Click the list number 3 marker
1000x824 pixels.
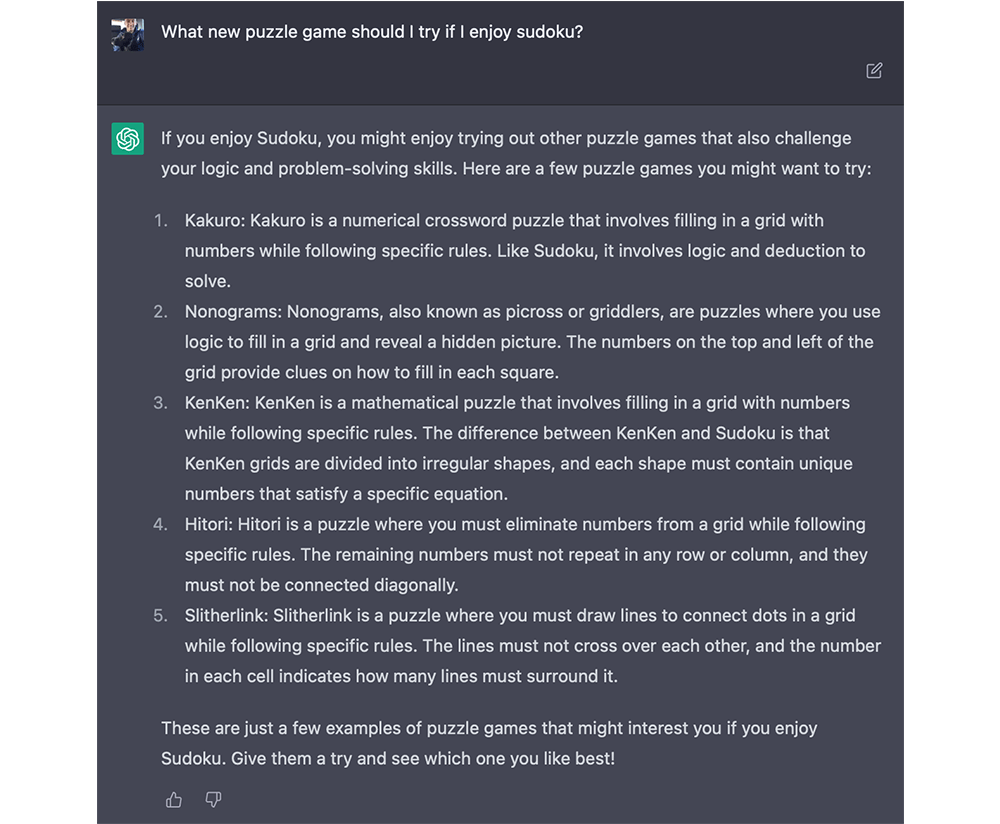(x=160, y=403)
